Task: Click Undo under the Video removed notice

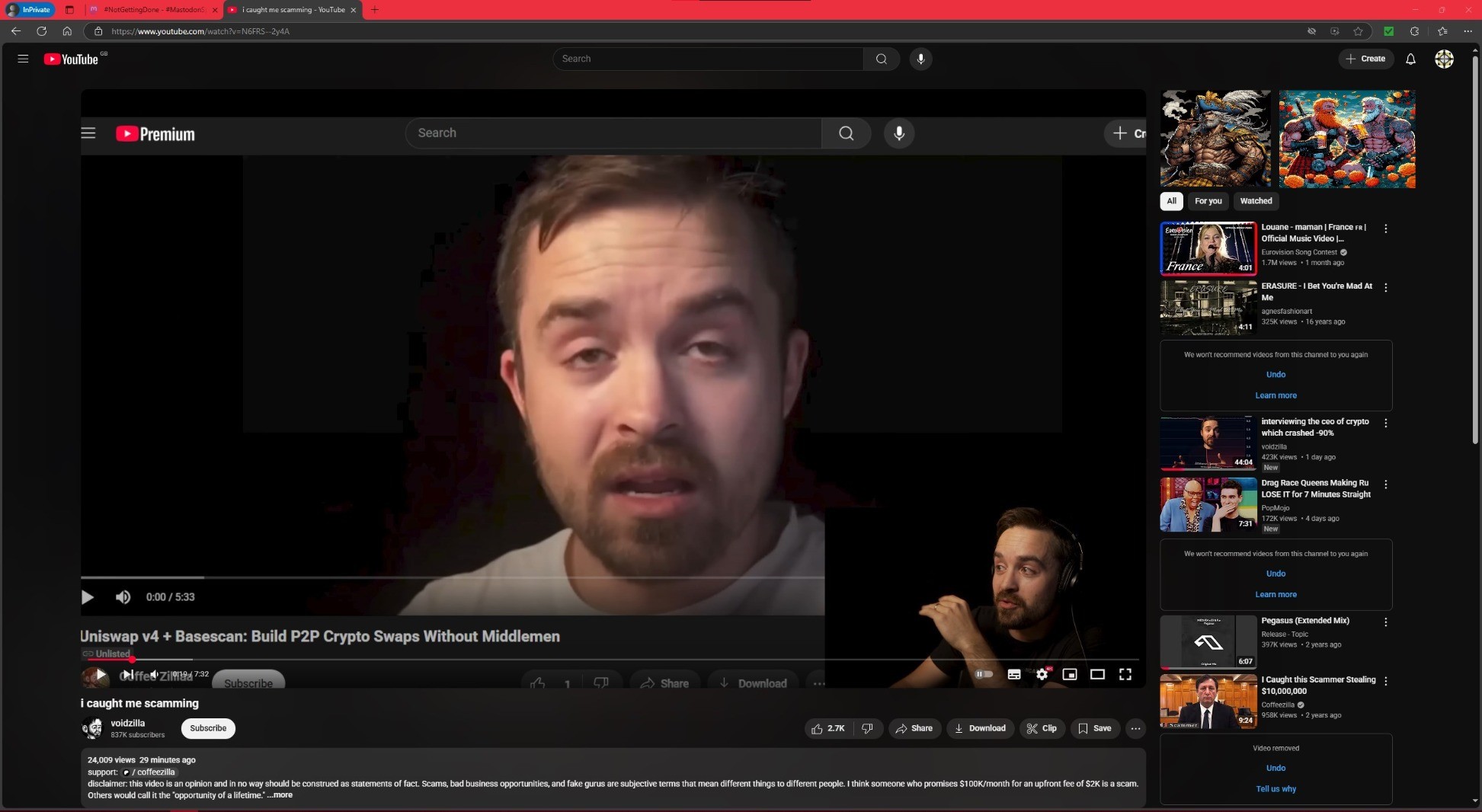Action: click(1276, 768)
